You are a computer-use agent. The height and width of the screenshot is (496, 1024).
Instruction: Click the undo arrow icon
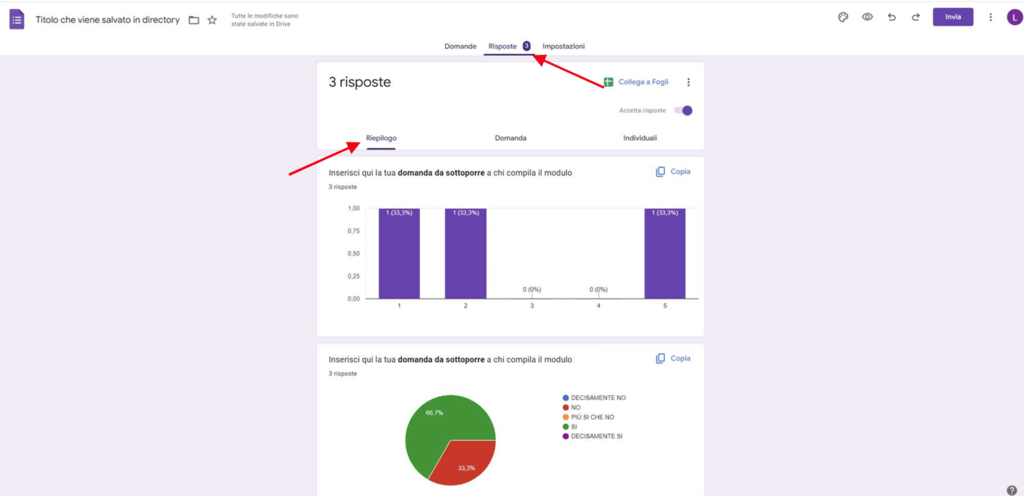point(891,17)
